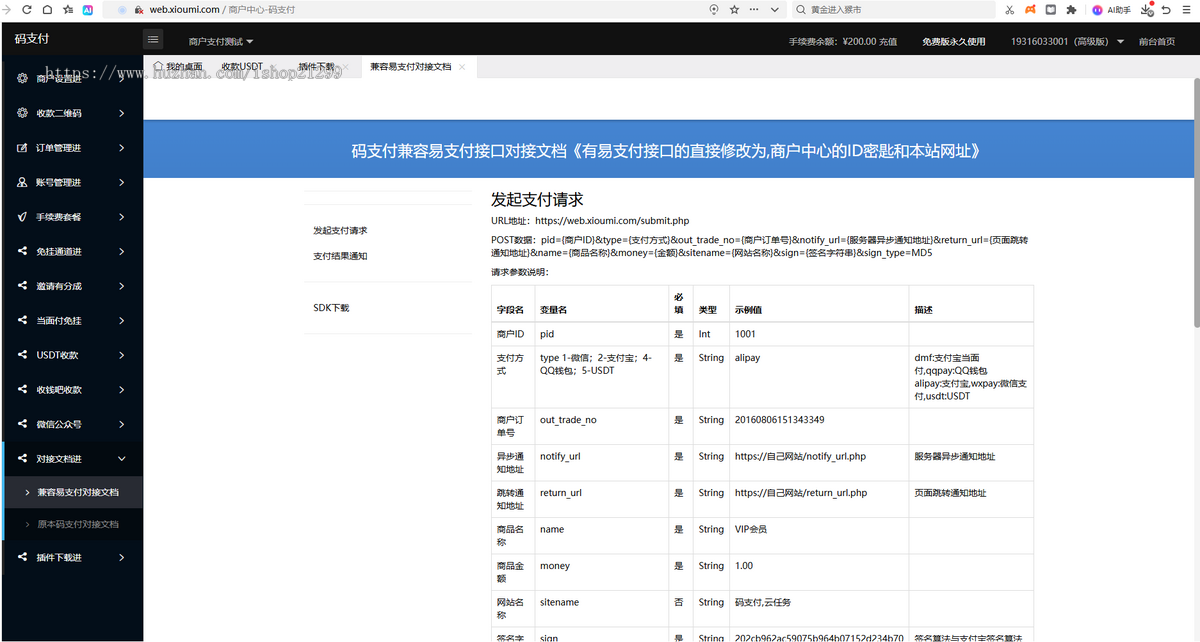Image resolution: width=1200 pixels, height=642 pixels.
Task: Select the 兼容易支付对接文档 tab
Action: pos(410,66)
